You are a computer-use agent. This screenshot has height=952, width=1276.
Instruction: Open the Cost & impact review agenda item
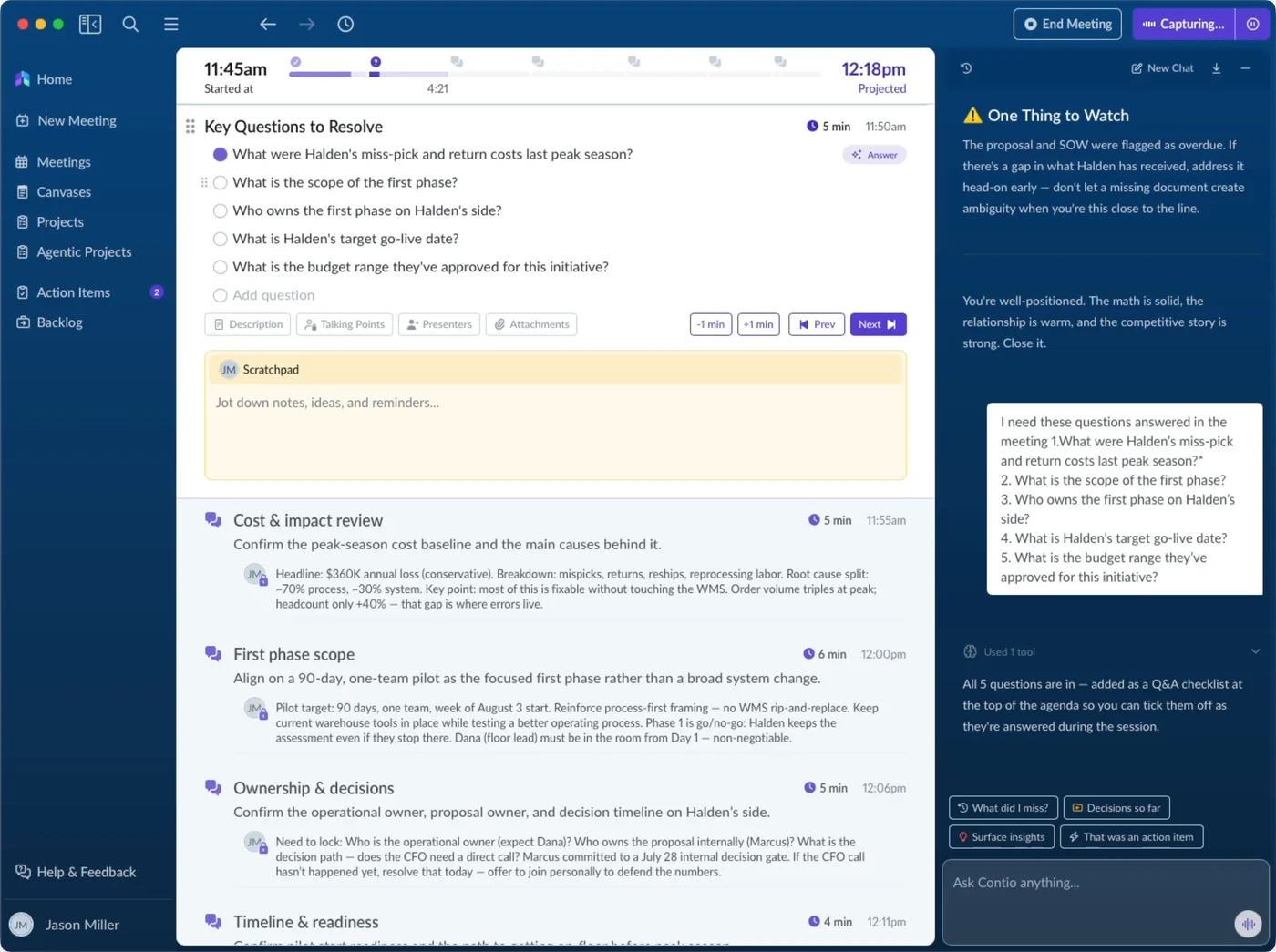(x=308, y=520)
